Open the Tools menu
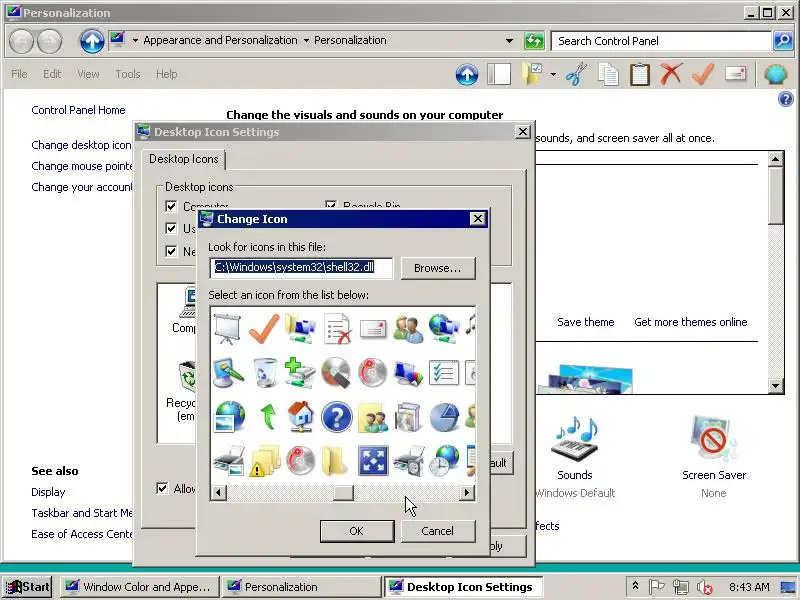The width and height of the screenshot is (800, 600). coord(128,74)
